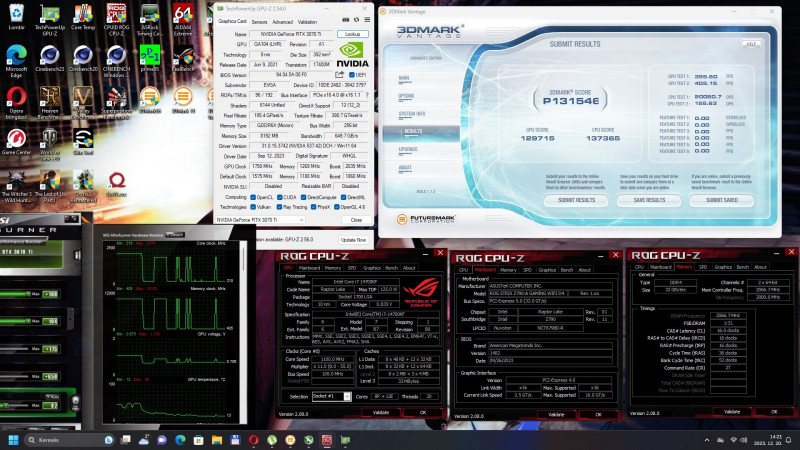The image size is (800, 450).
Task: Toggle Vulkan checkbox in GPU-Z
Action: tap(253, 207)
